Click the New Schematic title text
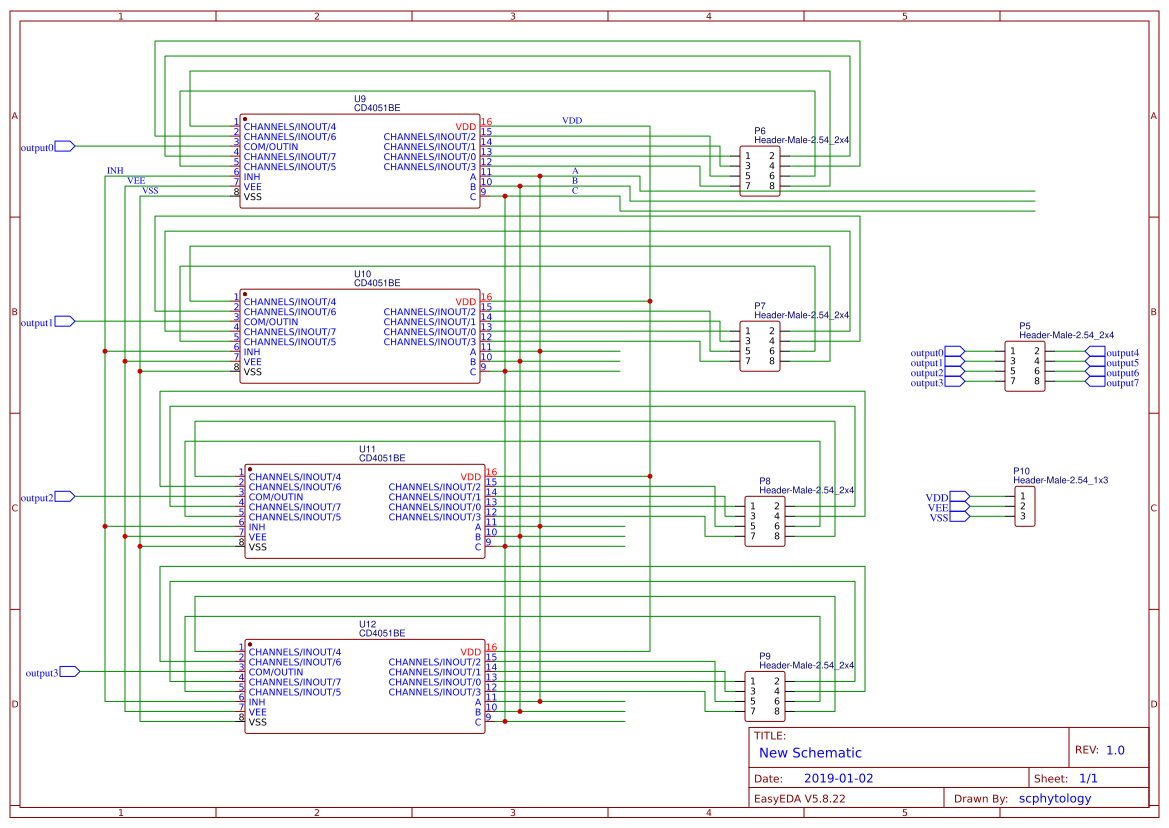Image resolution: width=1169 pixels, height=828 pixels. coord(812,752)
